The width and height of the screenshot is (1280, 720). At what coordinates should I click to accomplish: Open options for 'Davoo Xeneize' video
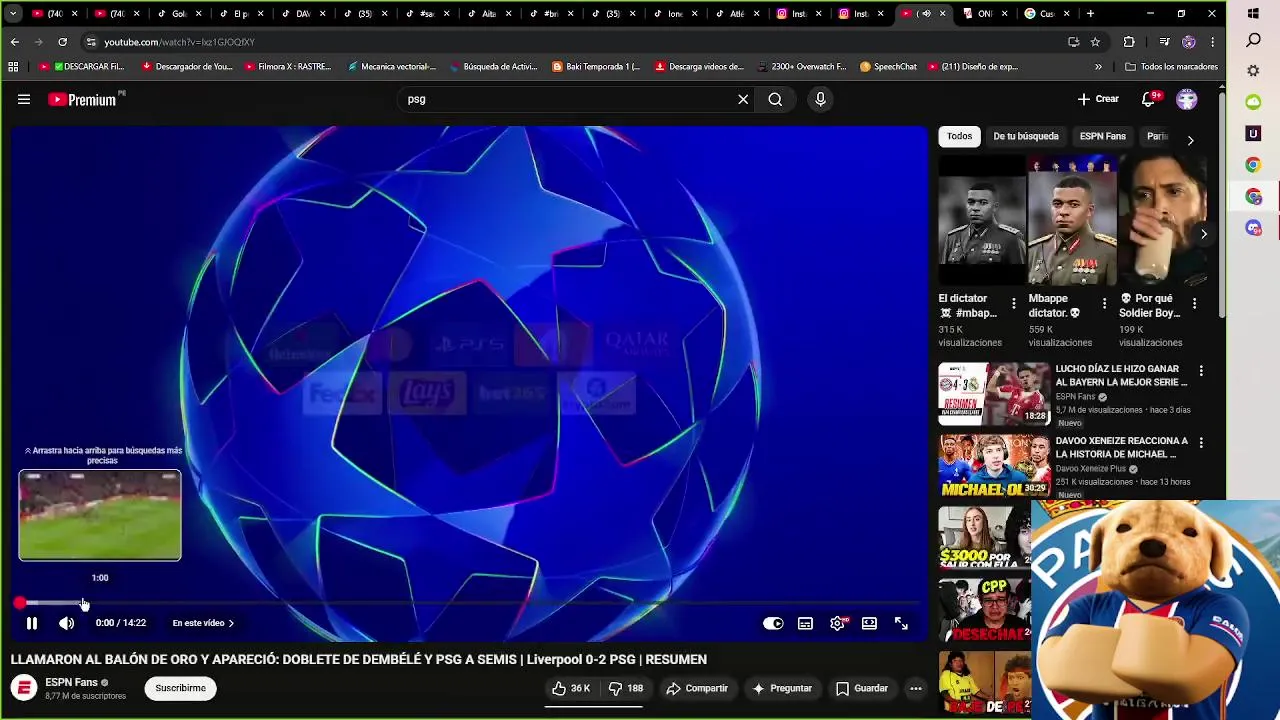tap(1201, 443)
